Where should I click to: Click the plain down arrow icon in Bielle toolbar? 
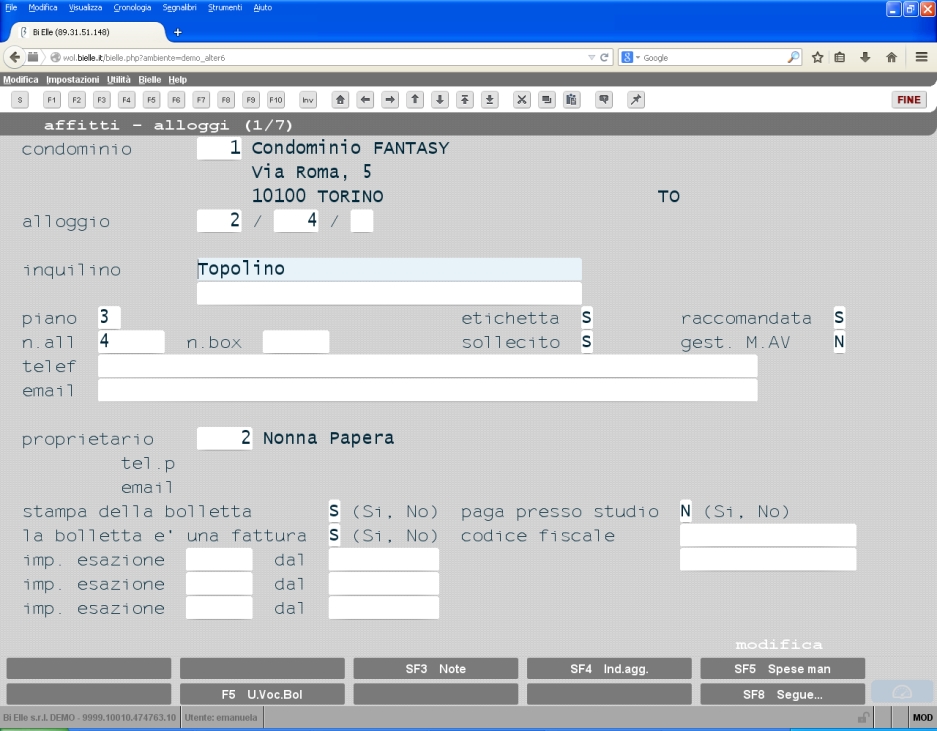(x=440, y=100)
